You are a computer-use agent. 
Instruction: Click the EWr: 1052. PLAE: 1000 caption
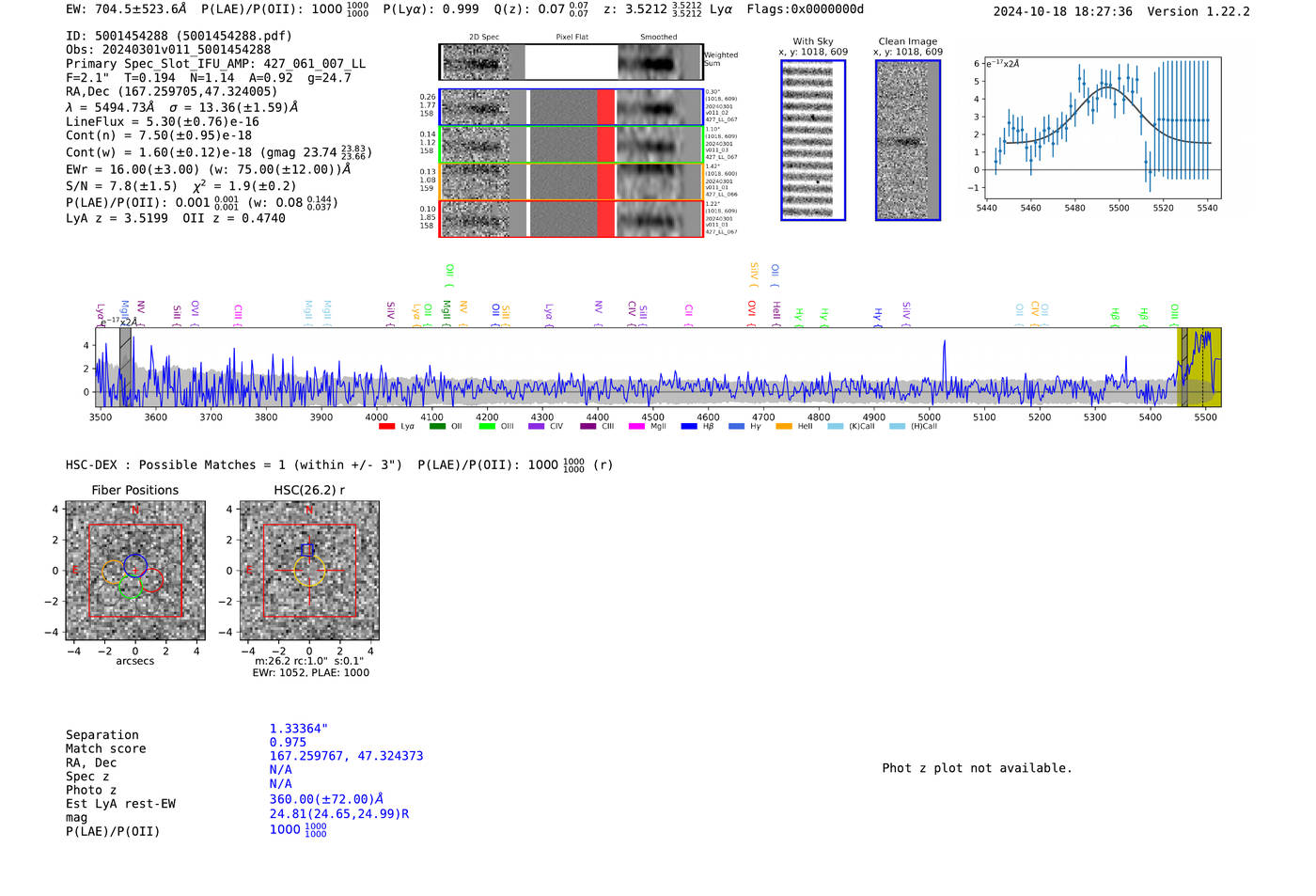(x=311, y=672)
